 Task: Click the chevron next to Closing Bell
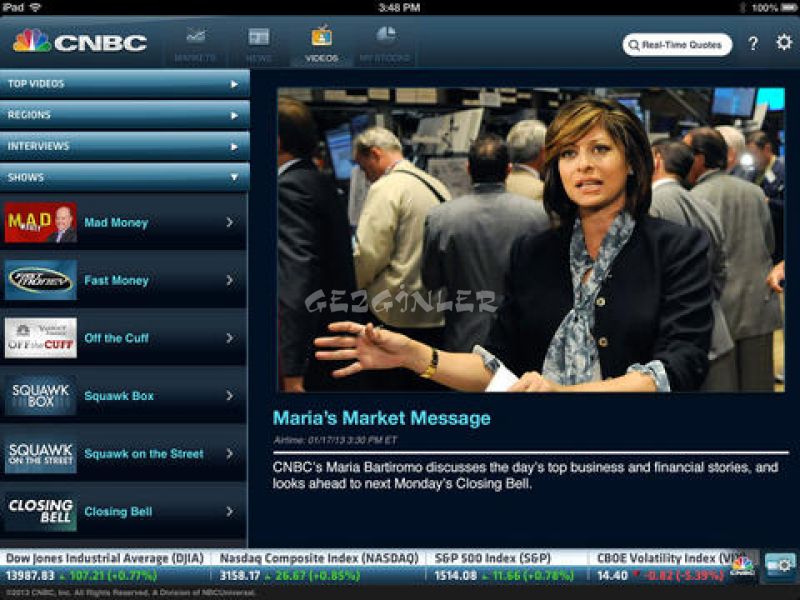pos(230,511)
